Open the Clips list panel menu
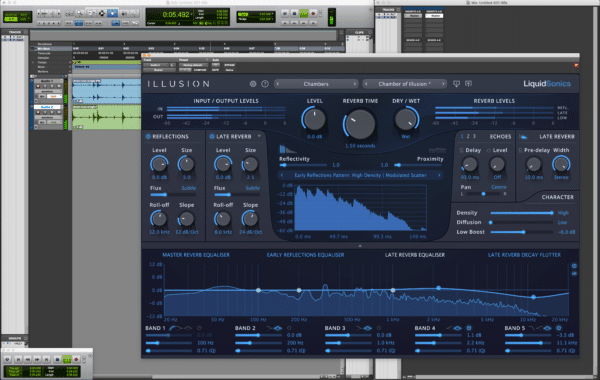This screenshot has width=600, height=380. click(370, 33)
